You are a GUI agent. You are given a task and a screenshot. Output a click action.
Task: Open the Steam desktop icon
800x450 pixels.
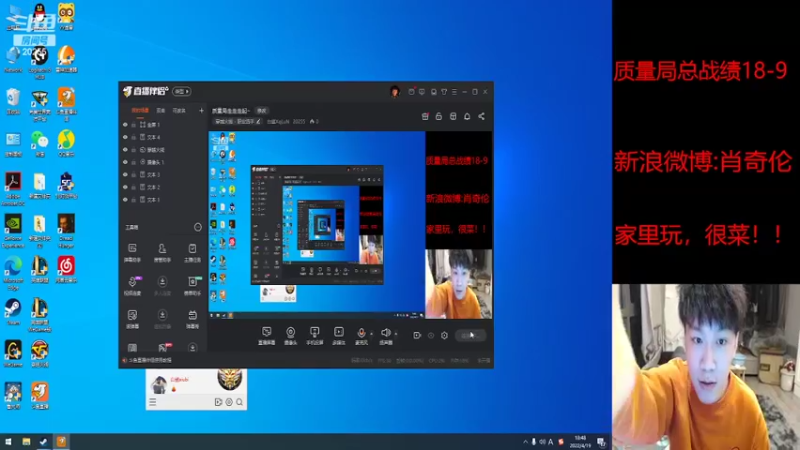13,312
